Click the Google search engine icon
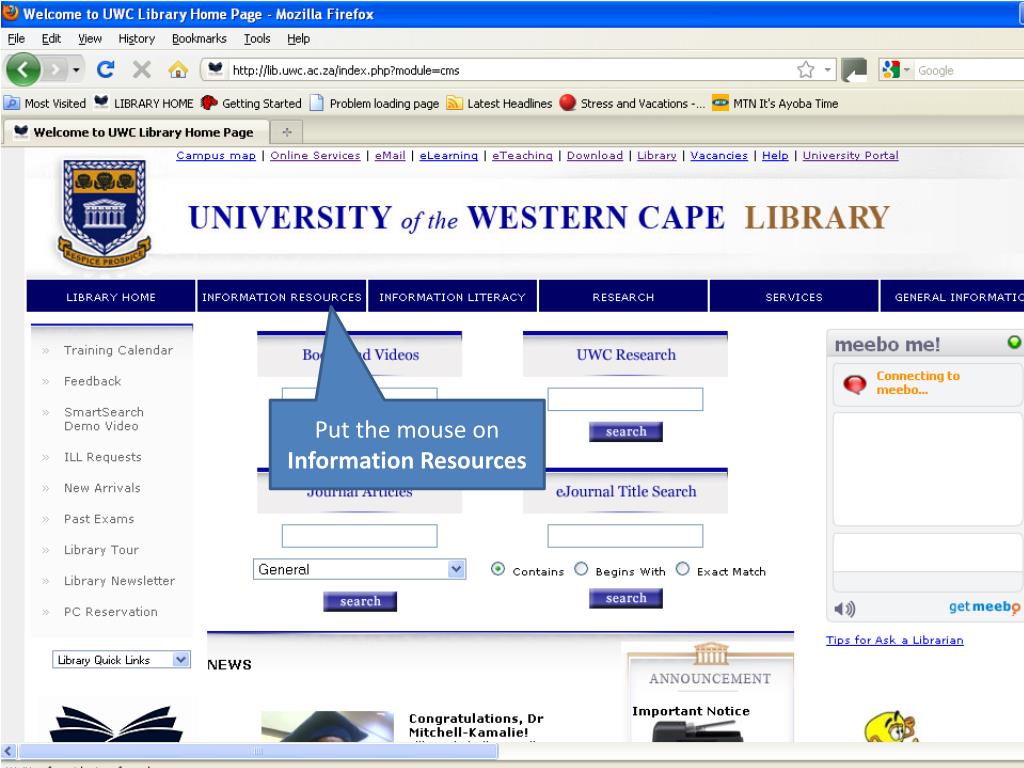The height and width of the screenshot is (768, 1024). click(891, 70)
